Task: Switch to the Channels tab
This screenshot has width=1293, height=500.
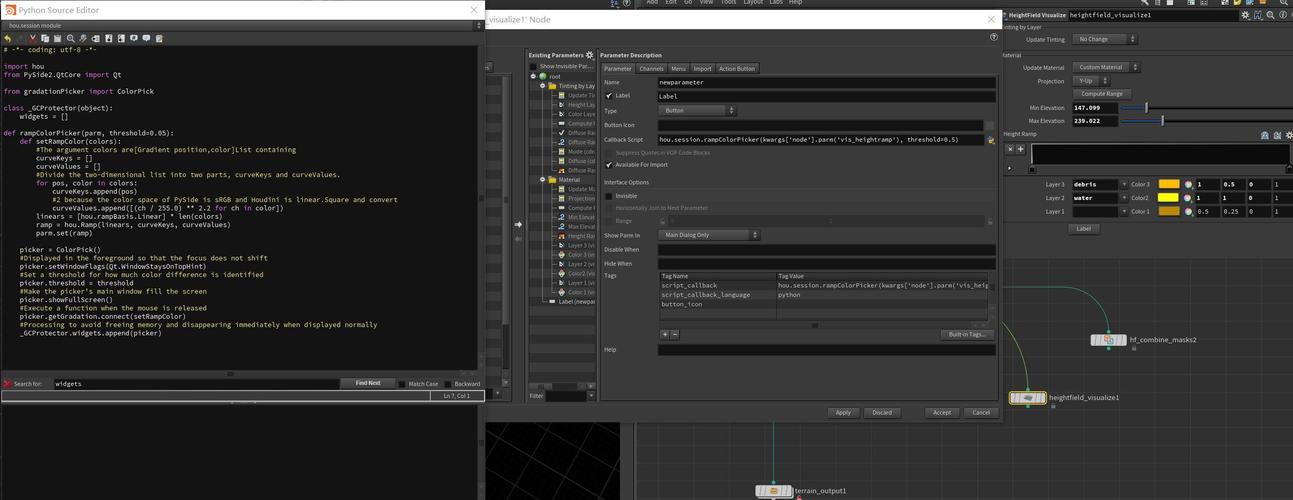Action: (651, 68)
